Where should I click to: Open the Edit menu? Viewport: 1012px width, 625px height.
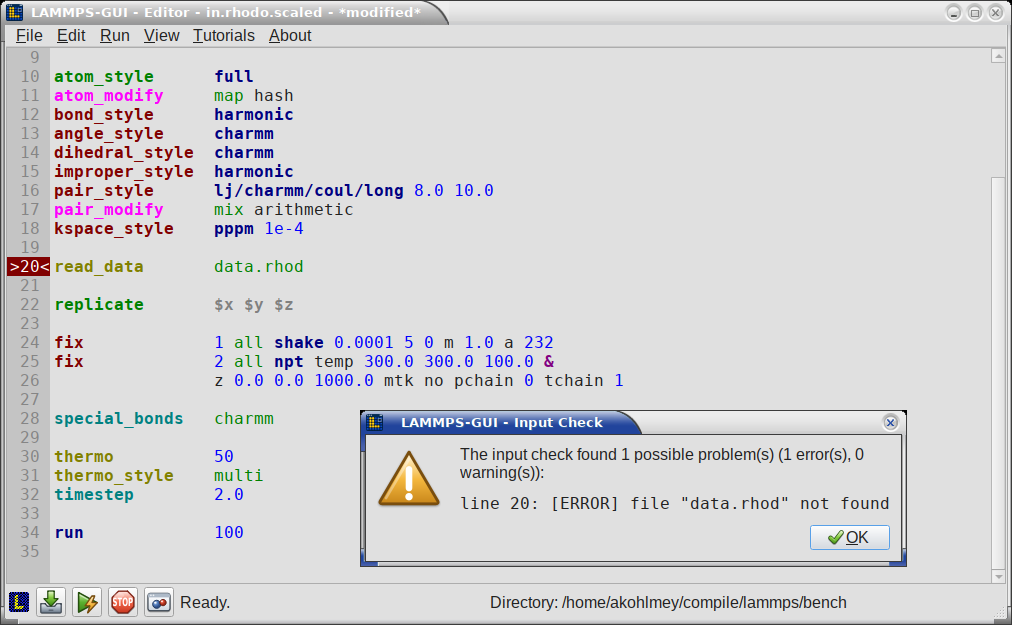[71, 36]
